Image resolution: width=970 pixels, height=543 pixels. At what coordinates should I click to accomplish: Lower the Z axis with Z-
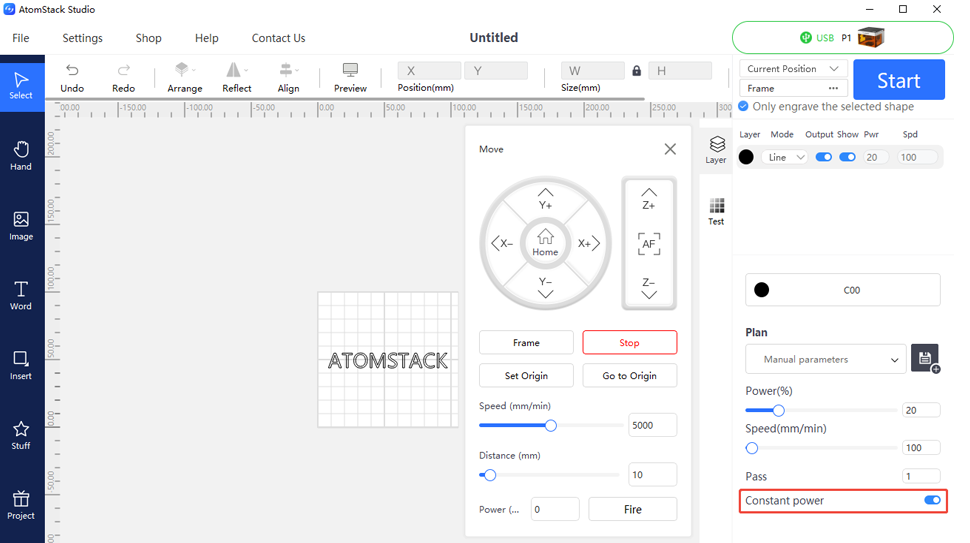[x=648, y=288]
